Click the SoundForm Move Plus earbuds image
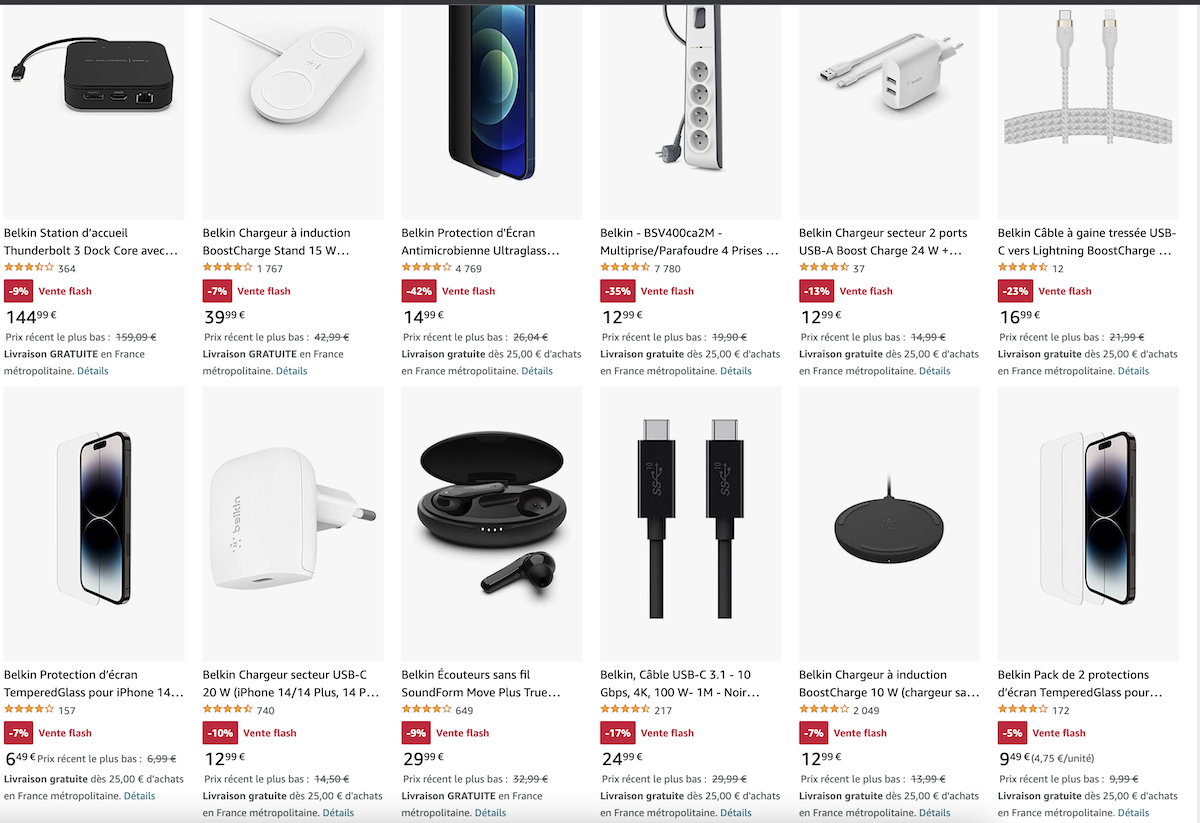Image resolution: width=1200 pixels, height=823 pixels. (x=492, y=524)
